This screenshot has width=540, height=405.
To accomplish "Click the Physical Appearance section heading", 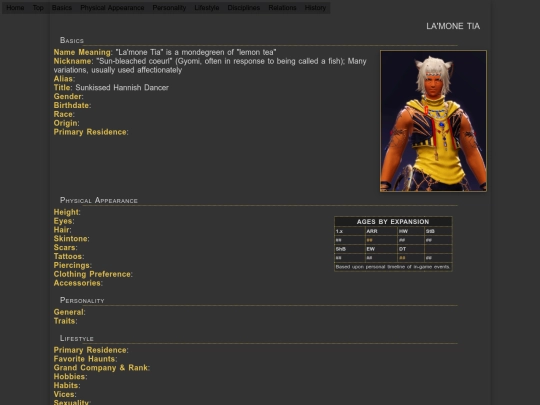I will point(98,200).
